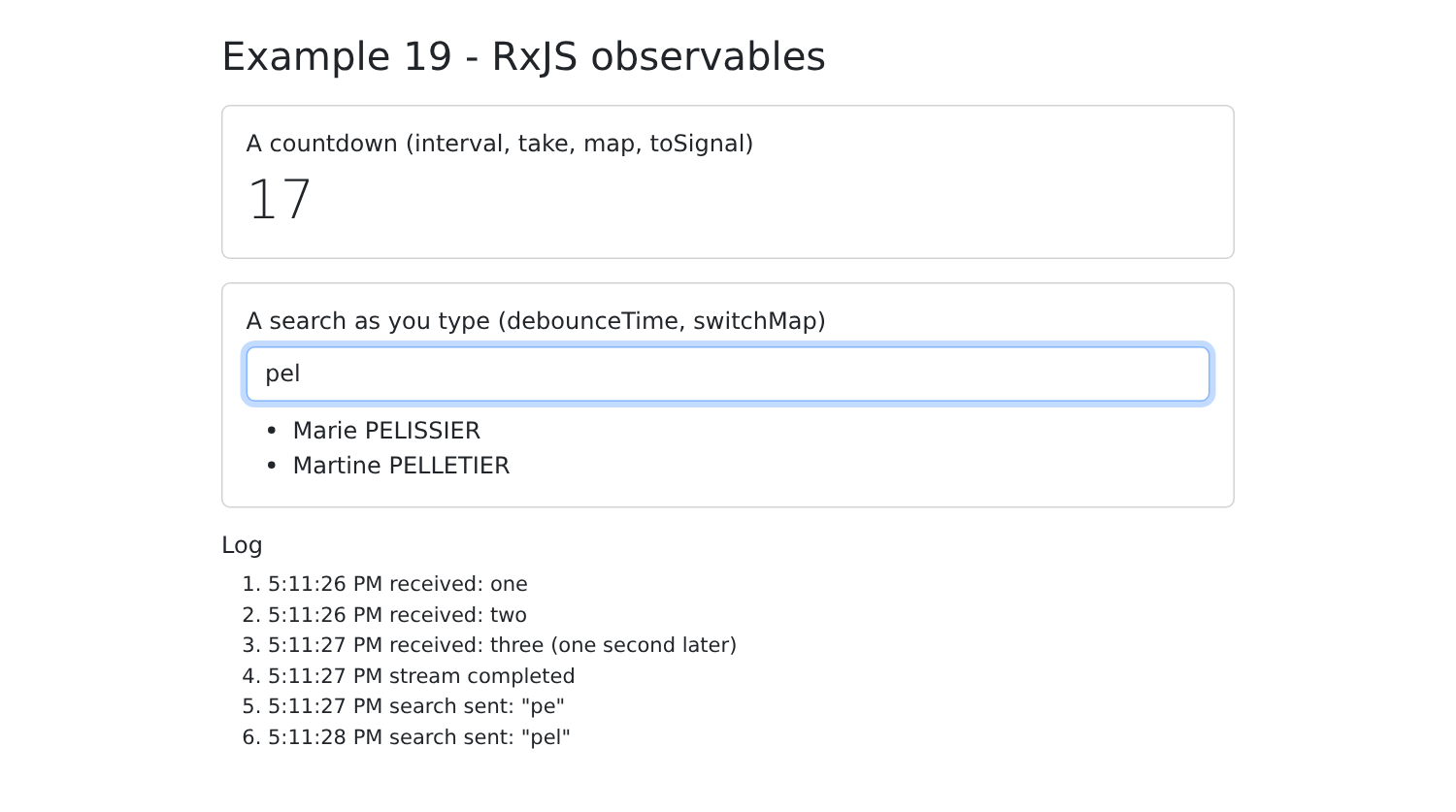1456x812 pixels.
Task: Click log entry "received: one"
Action: click(x=398, y=584)
